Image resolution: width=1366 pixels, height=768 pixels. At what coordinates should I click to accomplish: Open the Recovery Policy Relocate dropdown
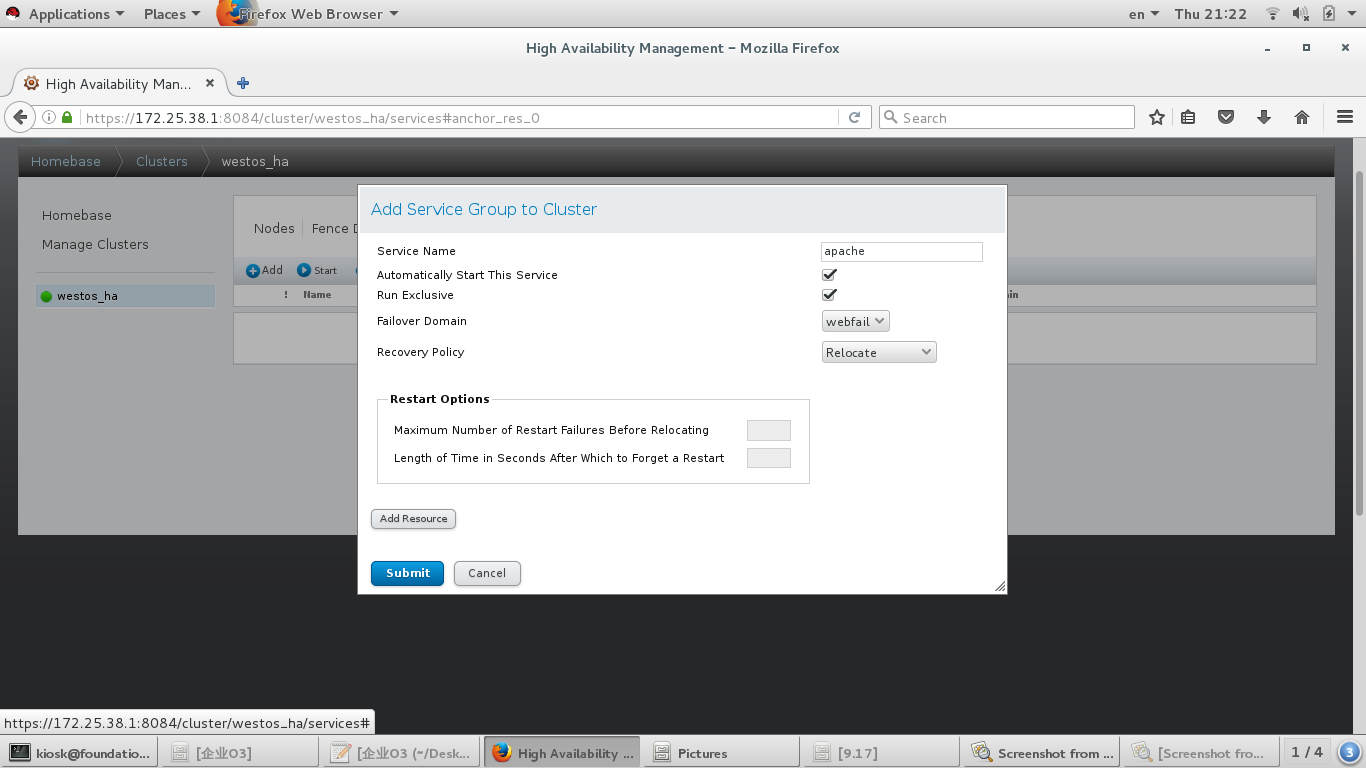879,352
